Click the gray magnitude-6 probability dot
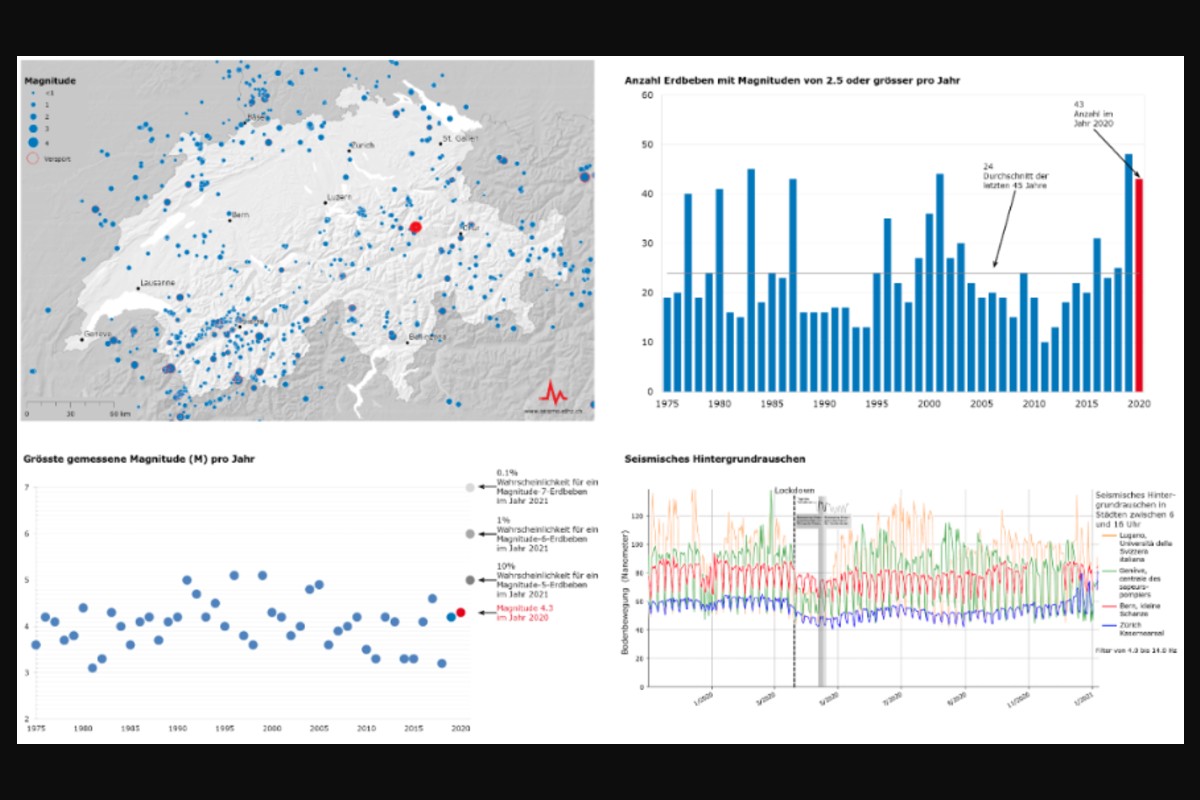The height and width of the screenshot is (800, 1200). (470, 534)
